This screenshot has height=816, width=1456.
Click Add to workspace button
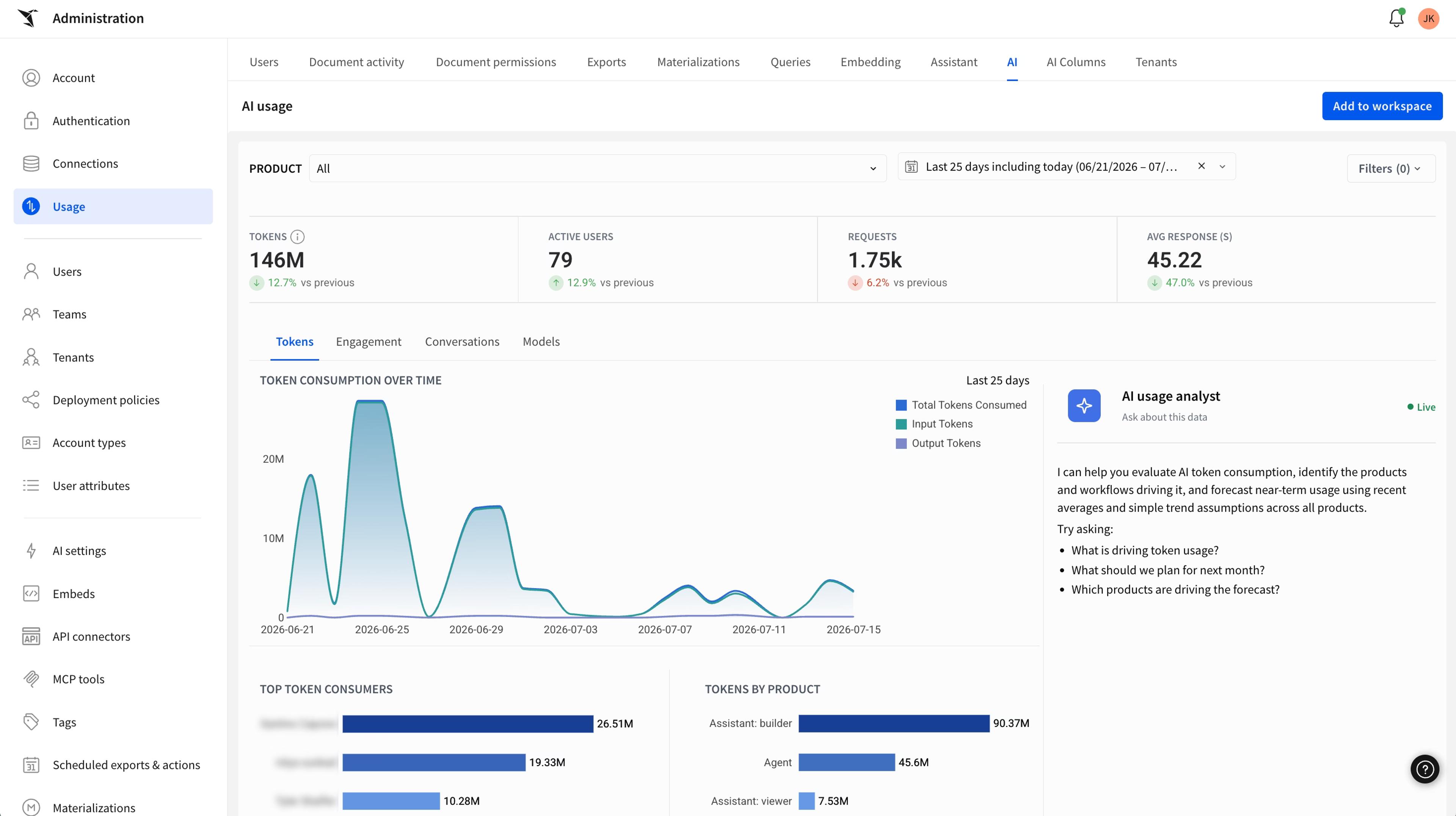pyautogui.click(x=1382, y=106)
